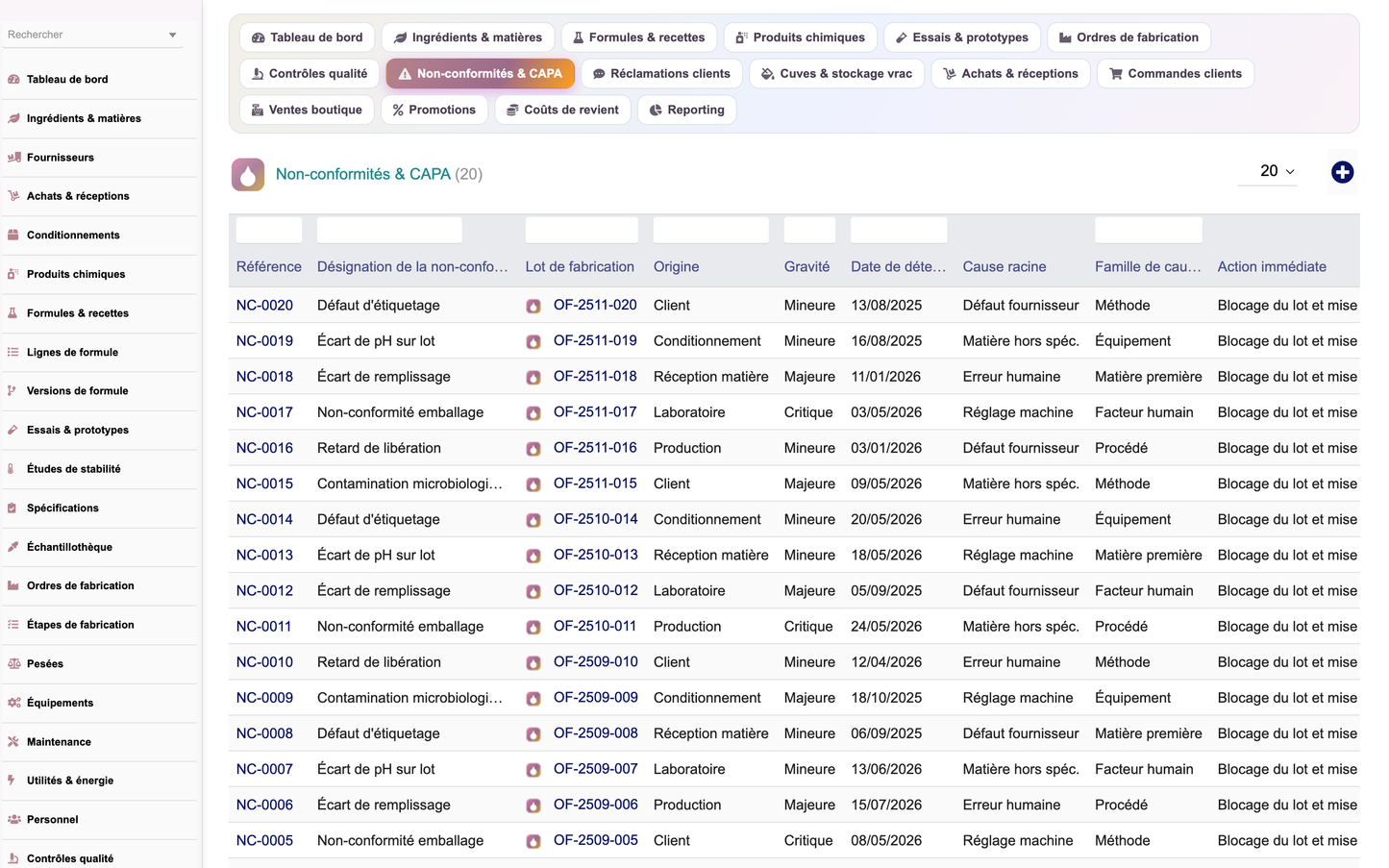Click the Gravité filter input field

(x=809, y=230)
